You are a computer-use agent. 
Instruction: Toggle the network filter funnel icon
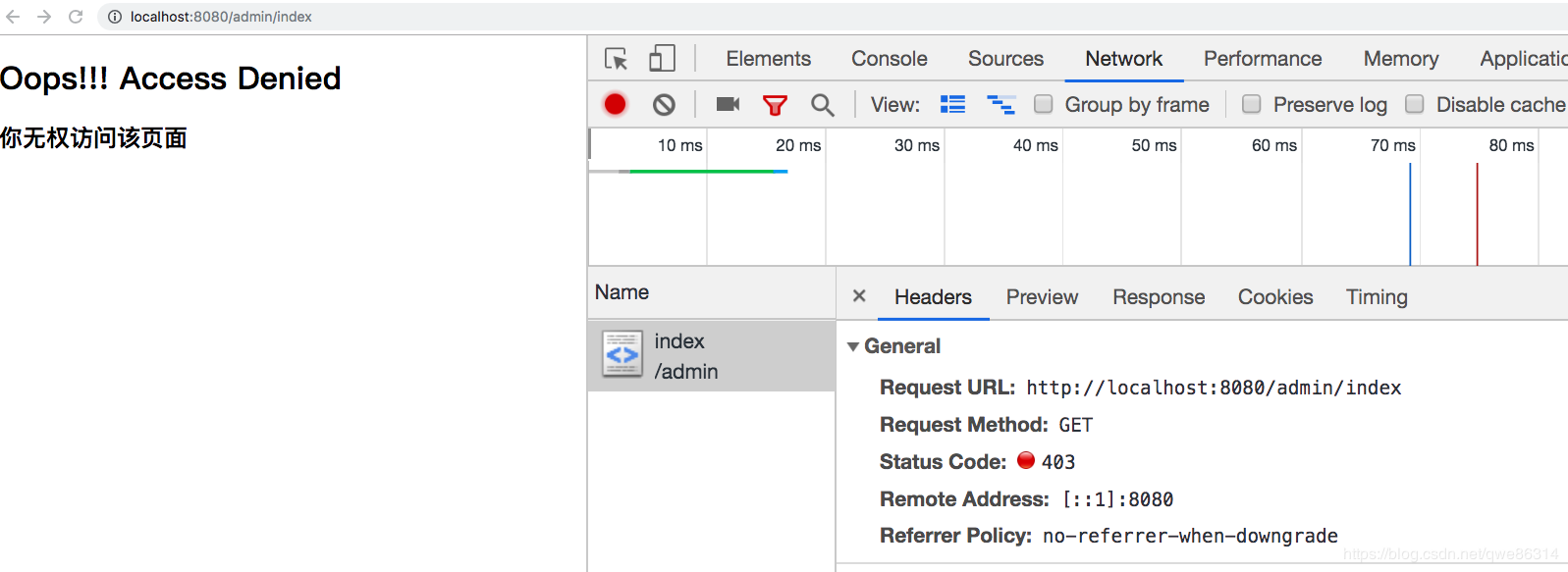point(775,105)
